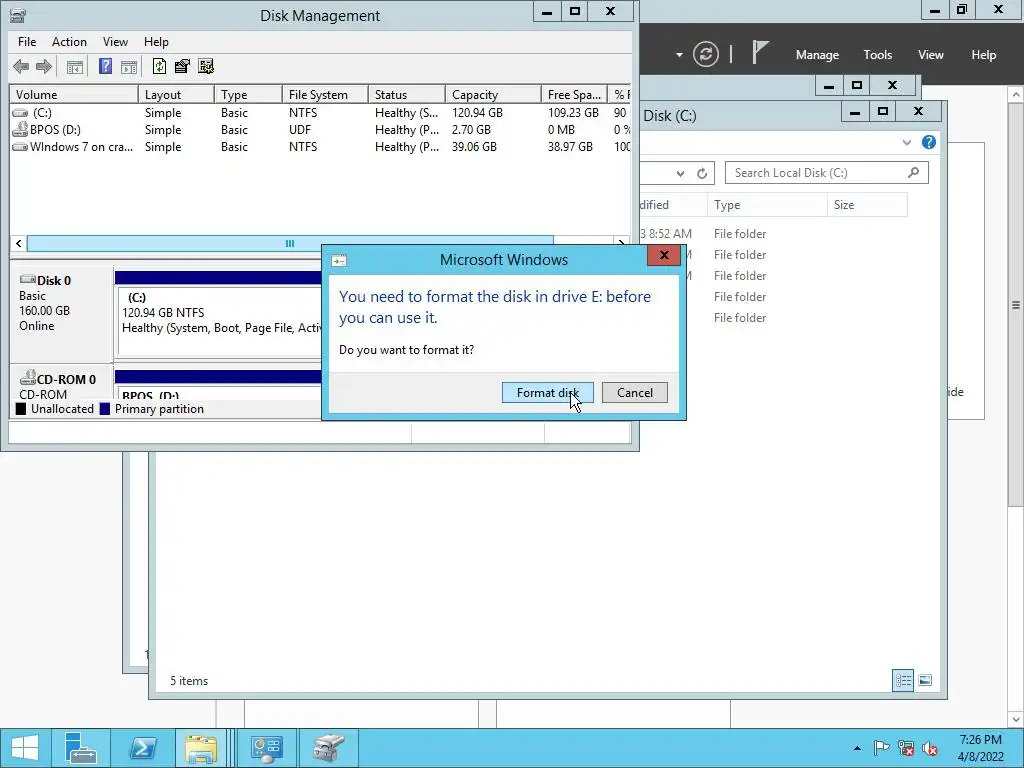This screenshot has height=768, width=1024.
Task: Select the Windows 7 on cra... volume row
Action: click(x=320, y=147)
